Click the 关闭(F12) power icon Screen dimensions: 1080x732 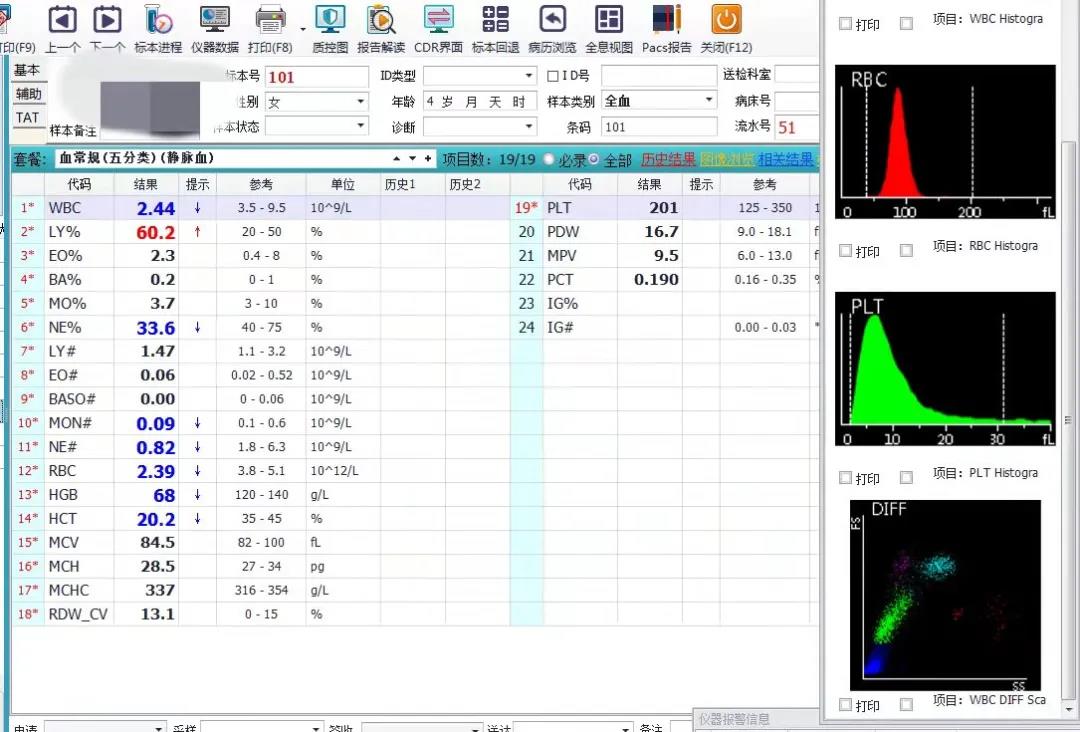[x=726, y=21]
